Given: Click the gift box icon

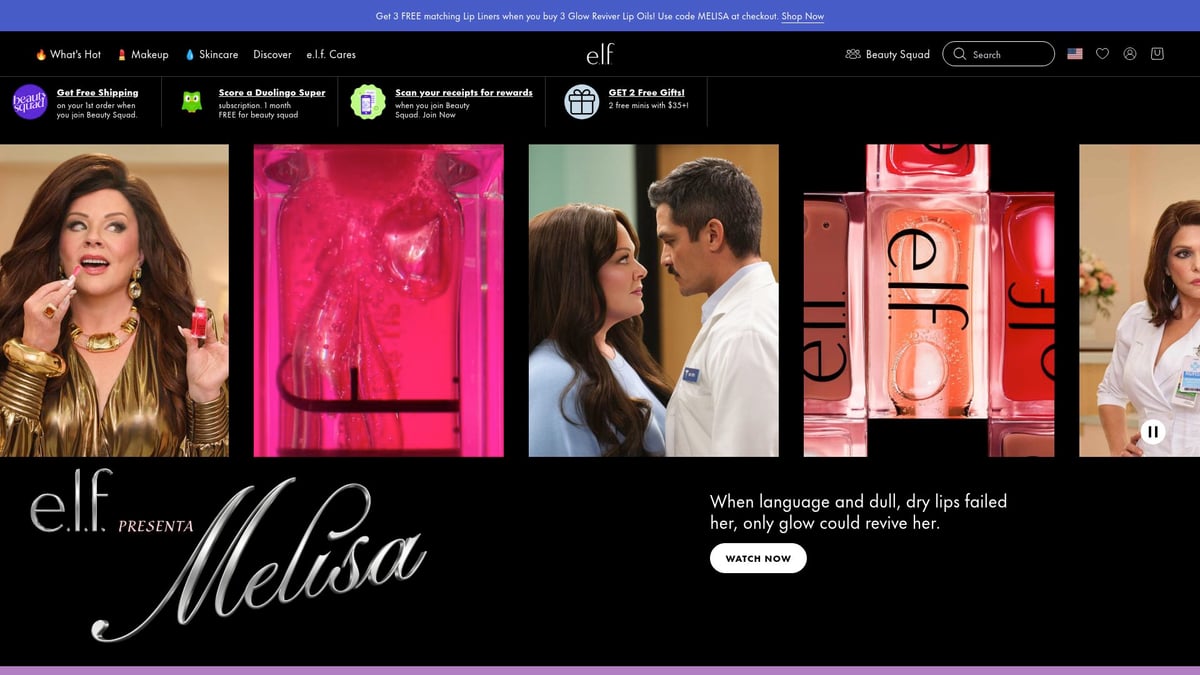Looking at the screenshot, I should [582, 102].
